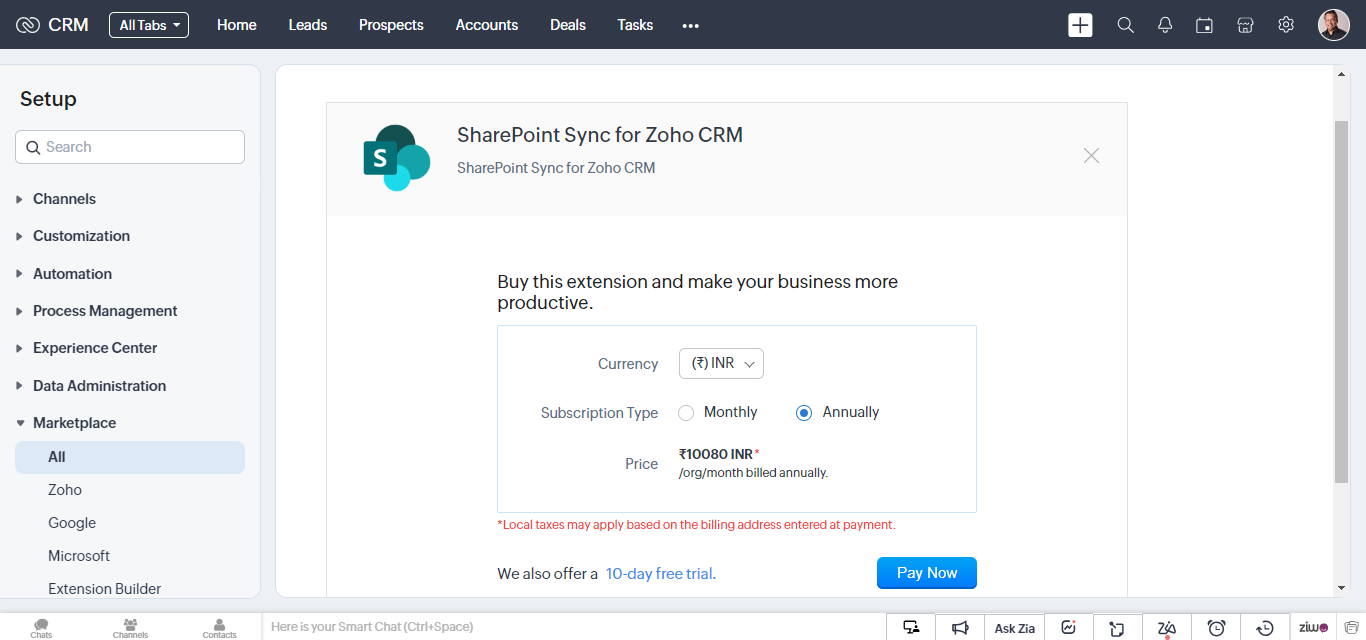Go to the Home tab
This screenshot has height=640, width=1366.
coord(237,25)
